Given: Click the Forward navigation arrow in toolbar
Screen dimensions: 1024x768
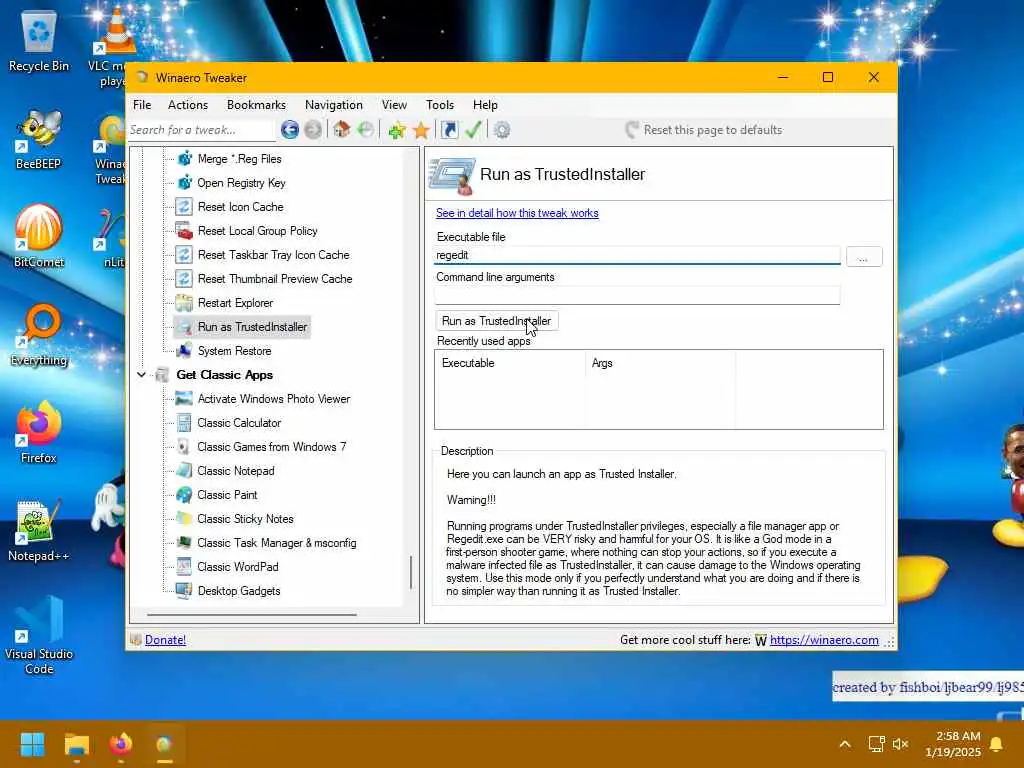Looking at the screenshot, I should point(313,130).
